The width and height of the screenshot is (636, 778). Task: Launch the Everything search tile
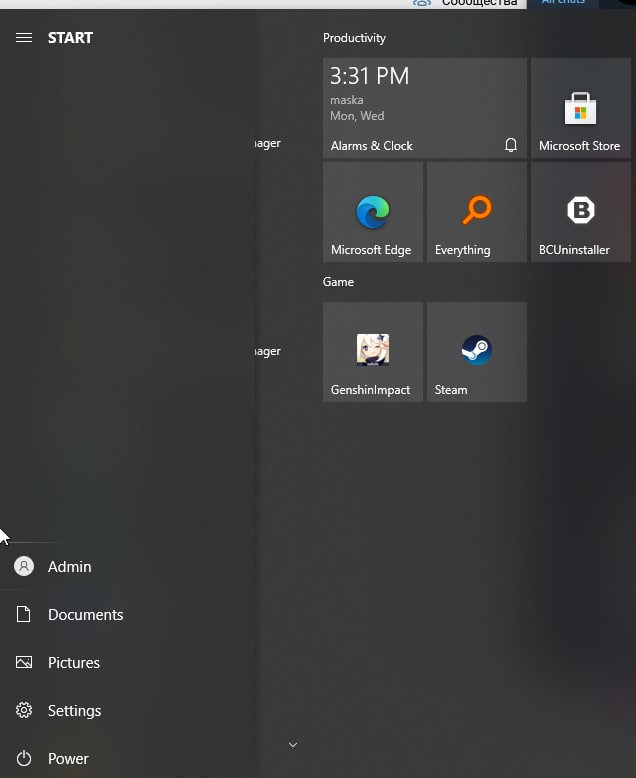[477, 212]
